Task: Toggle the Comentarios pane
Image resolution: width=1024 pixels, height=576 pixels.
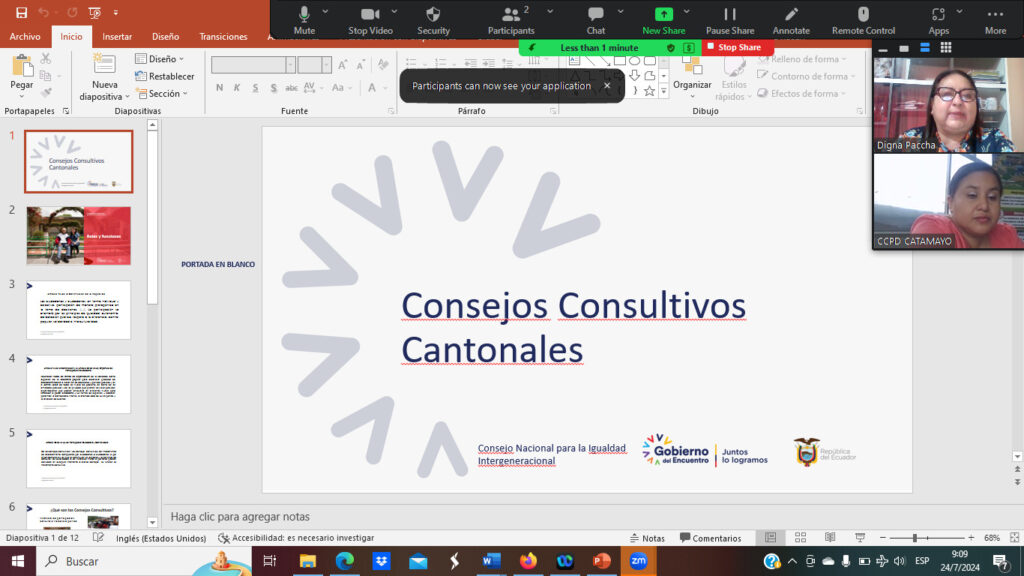Action: click(711, 537)
